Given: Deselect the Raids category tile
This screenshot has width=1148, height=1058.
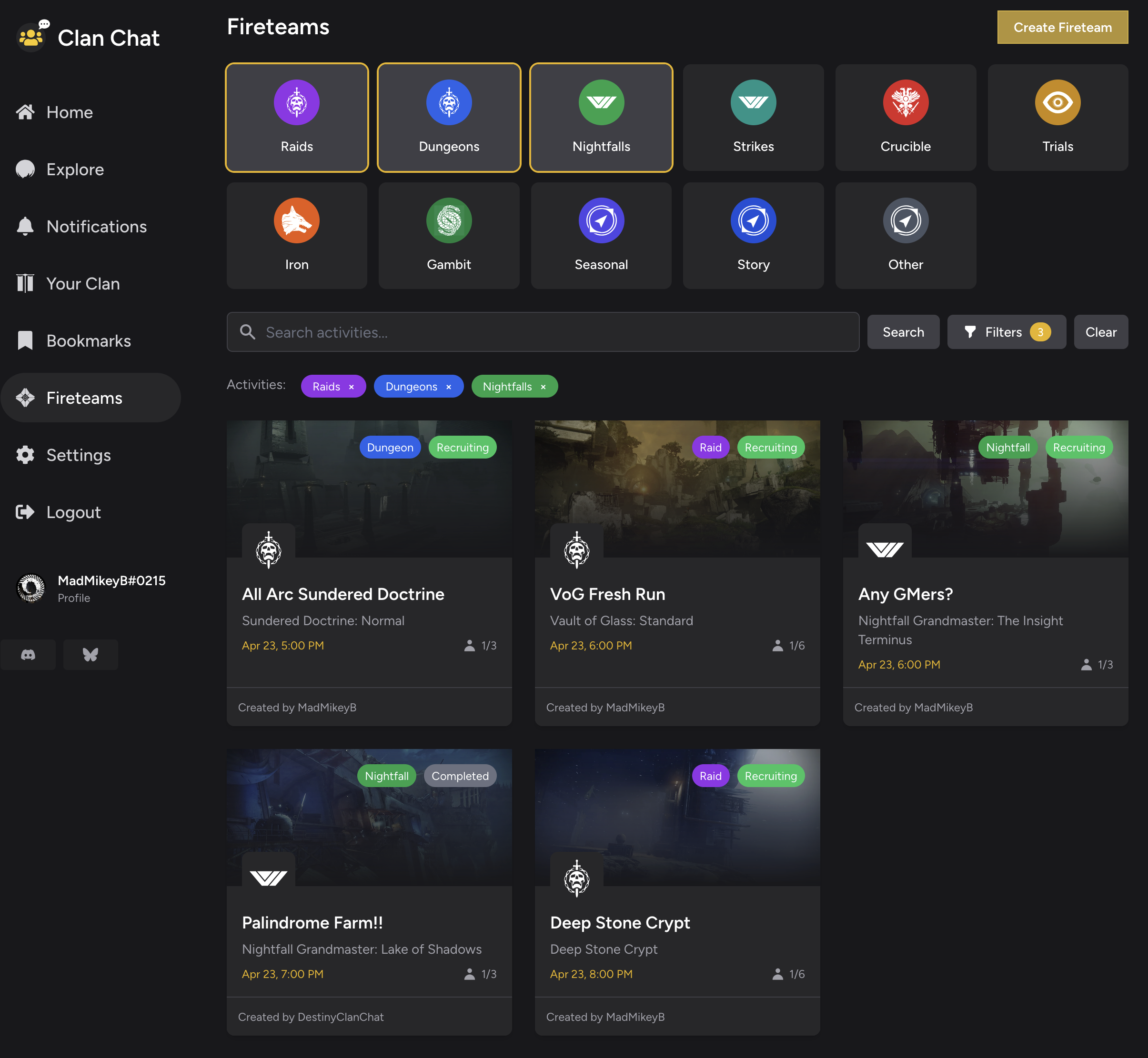Looking at the screenshot, I should tap(297, 117).
